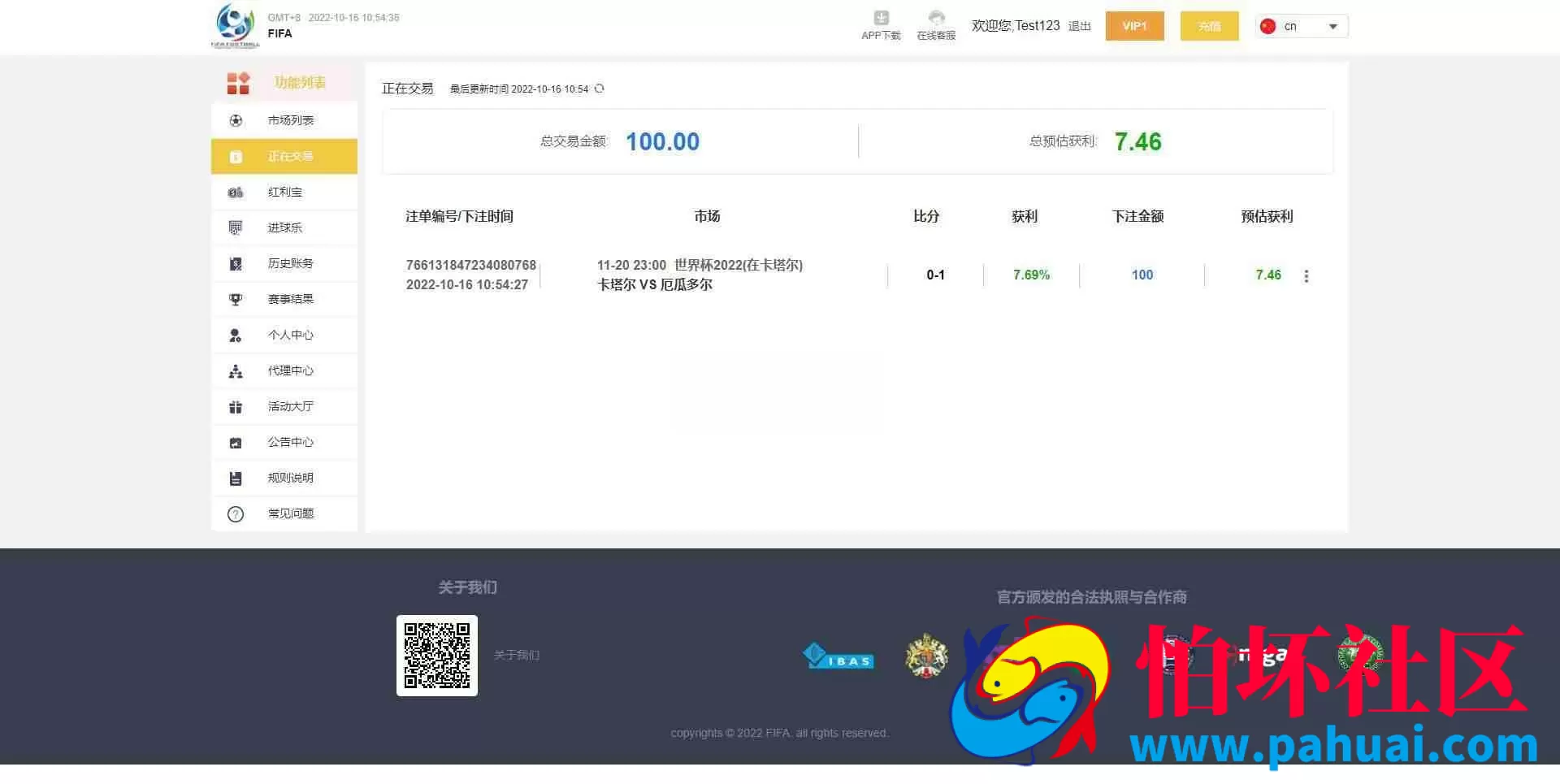The image size is (1560, 784).
Task: Click the refresh icon beside last update time
Action: click(600, 89)
